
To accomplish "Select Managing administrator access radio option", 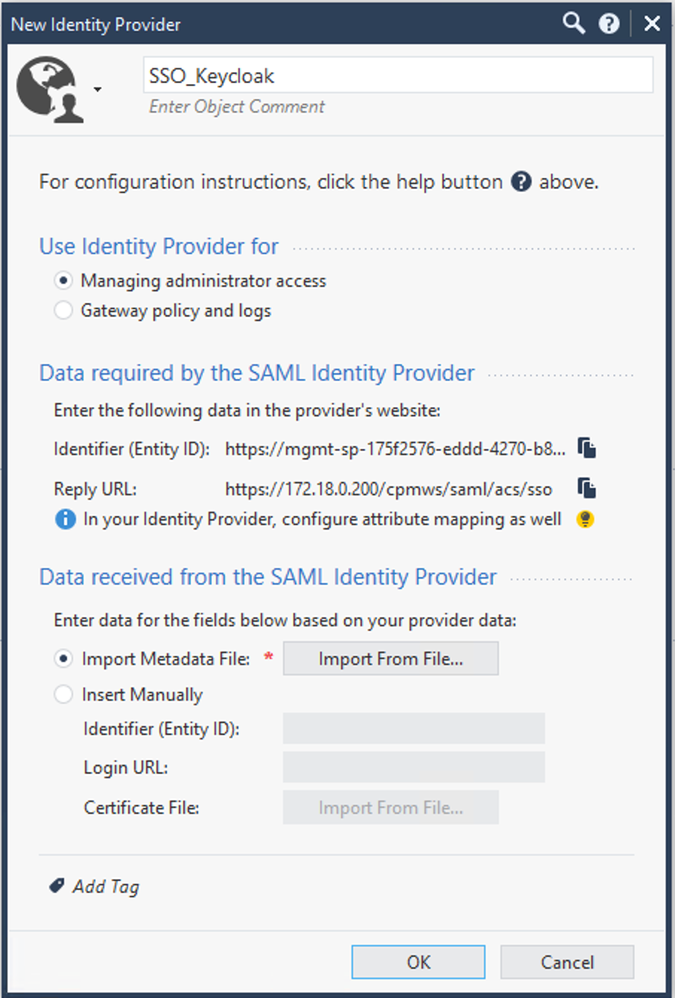I will click(65, 281).
